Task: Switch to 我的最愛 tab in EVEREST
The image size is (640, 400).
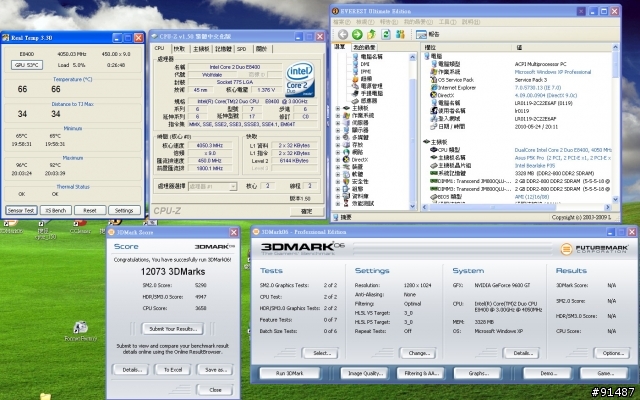Action: coord(364,47)
